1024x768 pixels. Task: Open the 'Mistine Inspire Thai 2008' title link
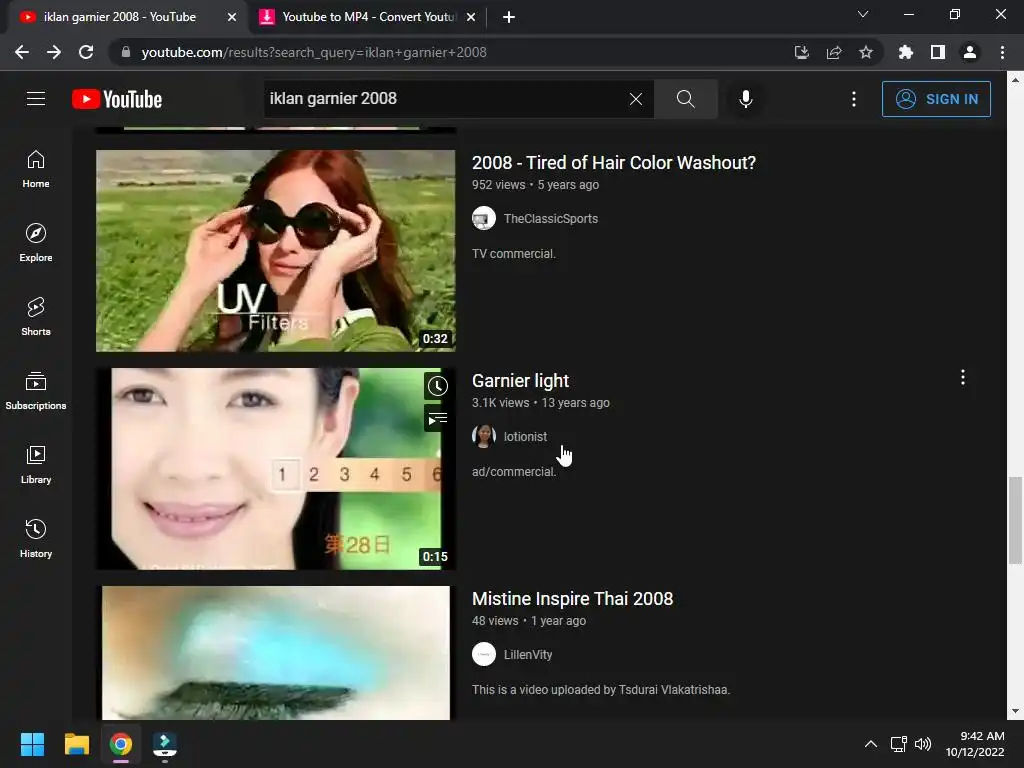572,599
